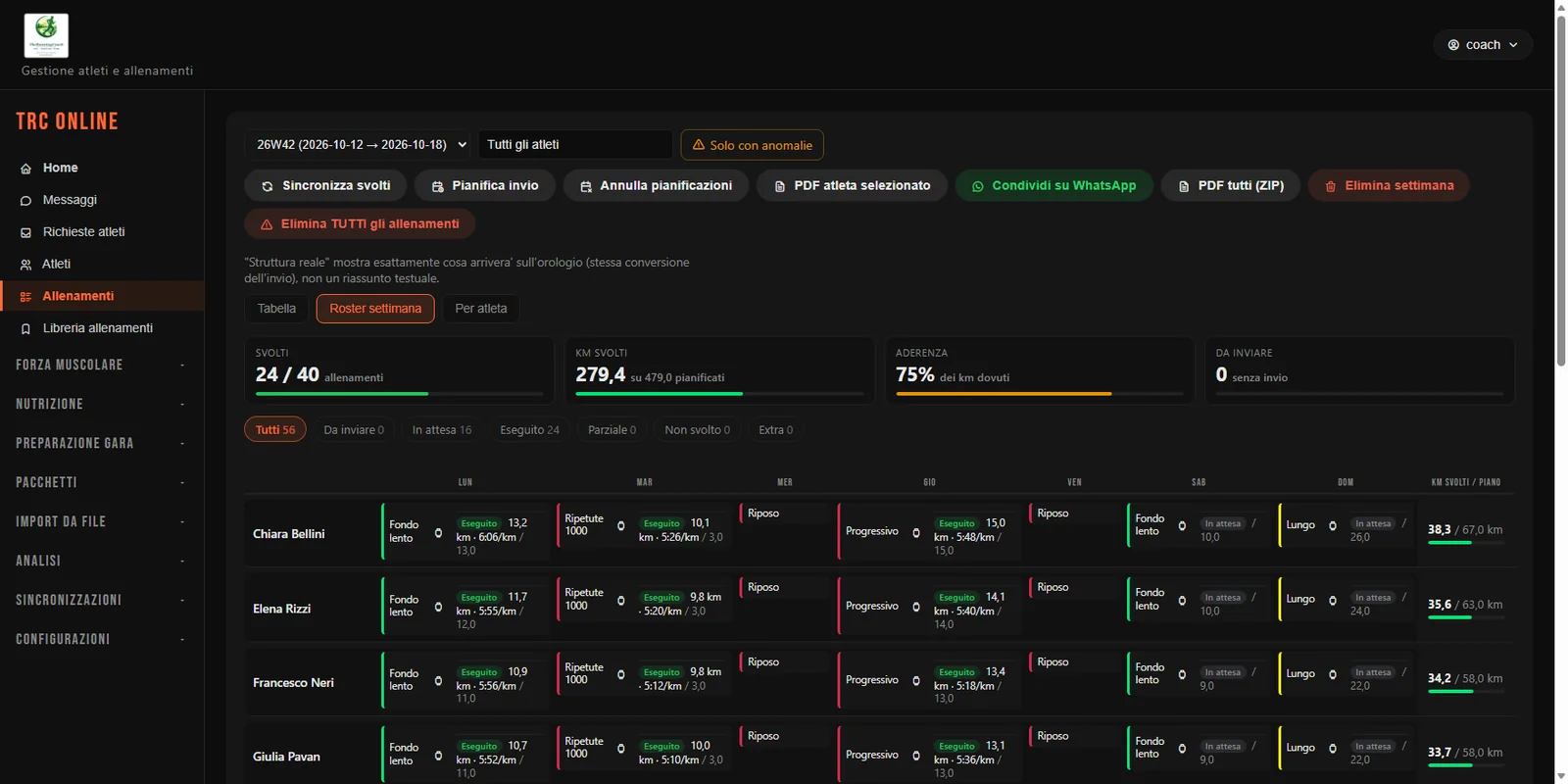Click watch icon on Elena Rizzi's Progressivo
The width and height of the screenshot is (1568, 784).
(916, 607)
